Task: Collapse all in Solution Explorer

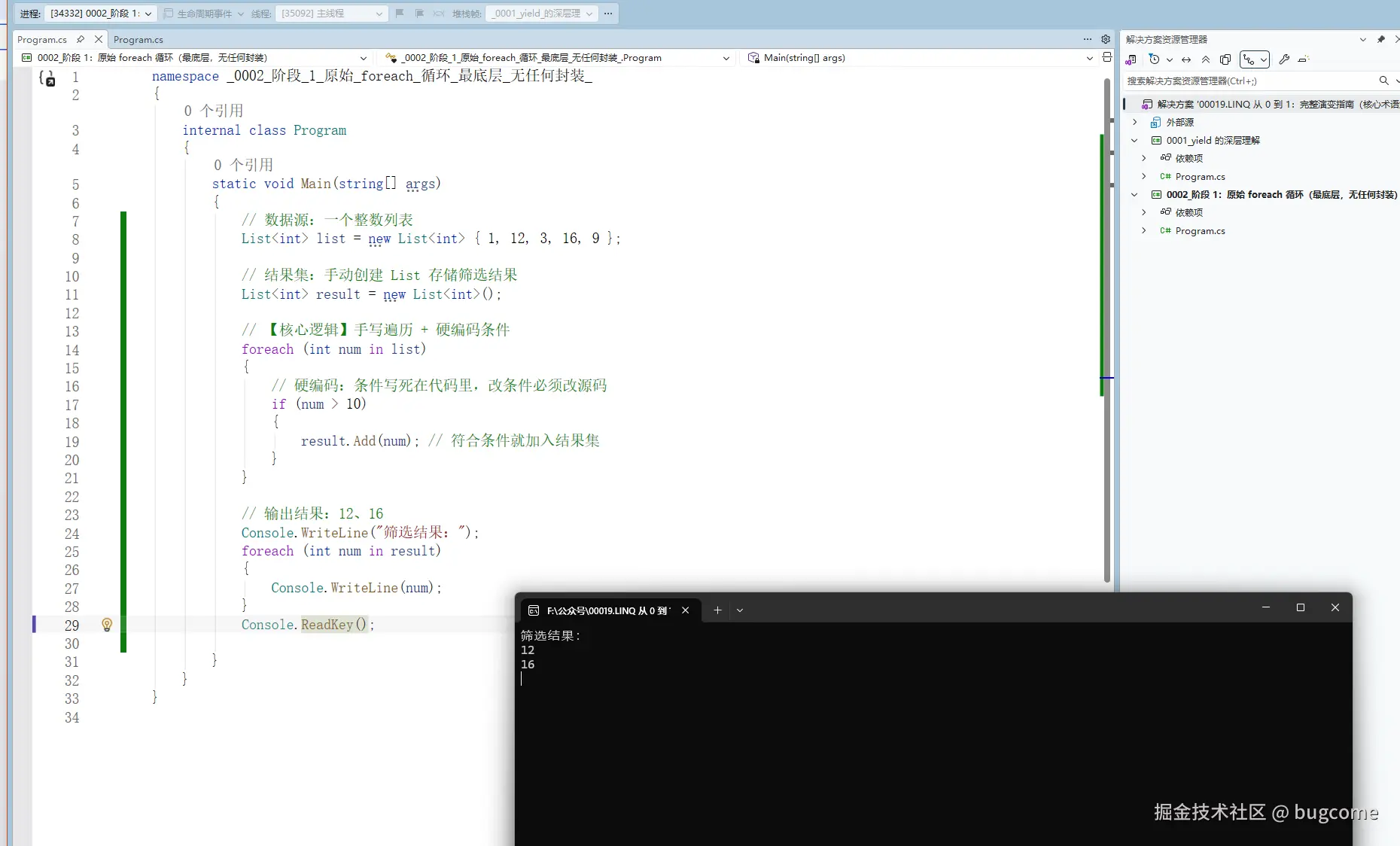Action: pyautogui.click(x=1206, y=59)
